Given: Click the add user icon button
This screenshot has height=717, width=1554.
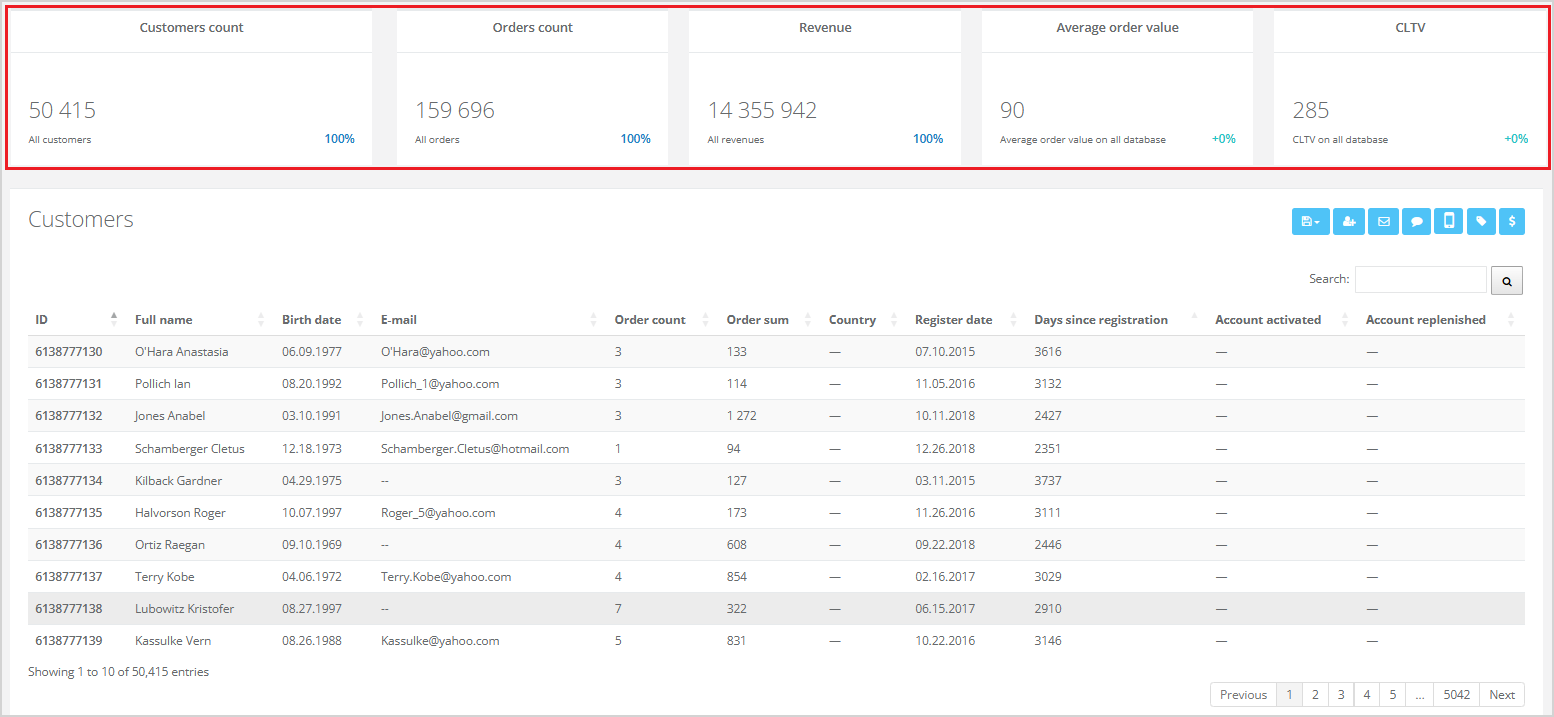Looking at the screenshot, I should pos(1349,221).
